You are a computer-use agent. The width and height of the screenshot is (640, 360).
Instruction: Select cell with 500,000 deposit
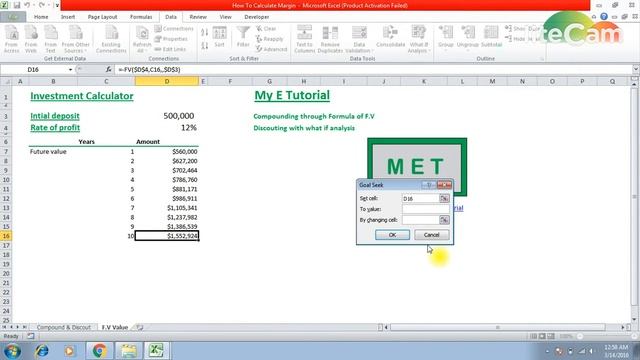point(167,116)
